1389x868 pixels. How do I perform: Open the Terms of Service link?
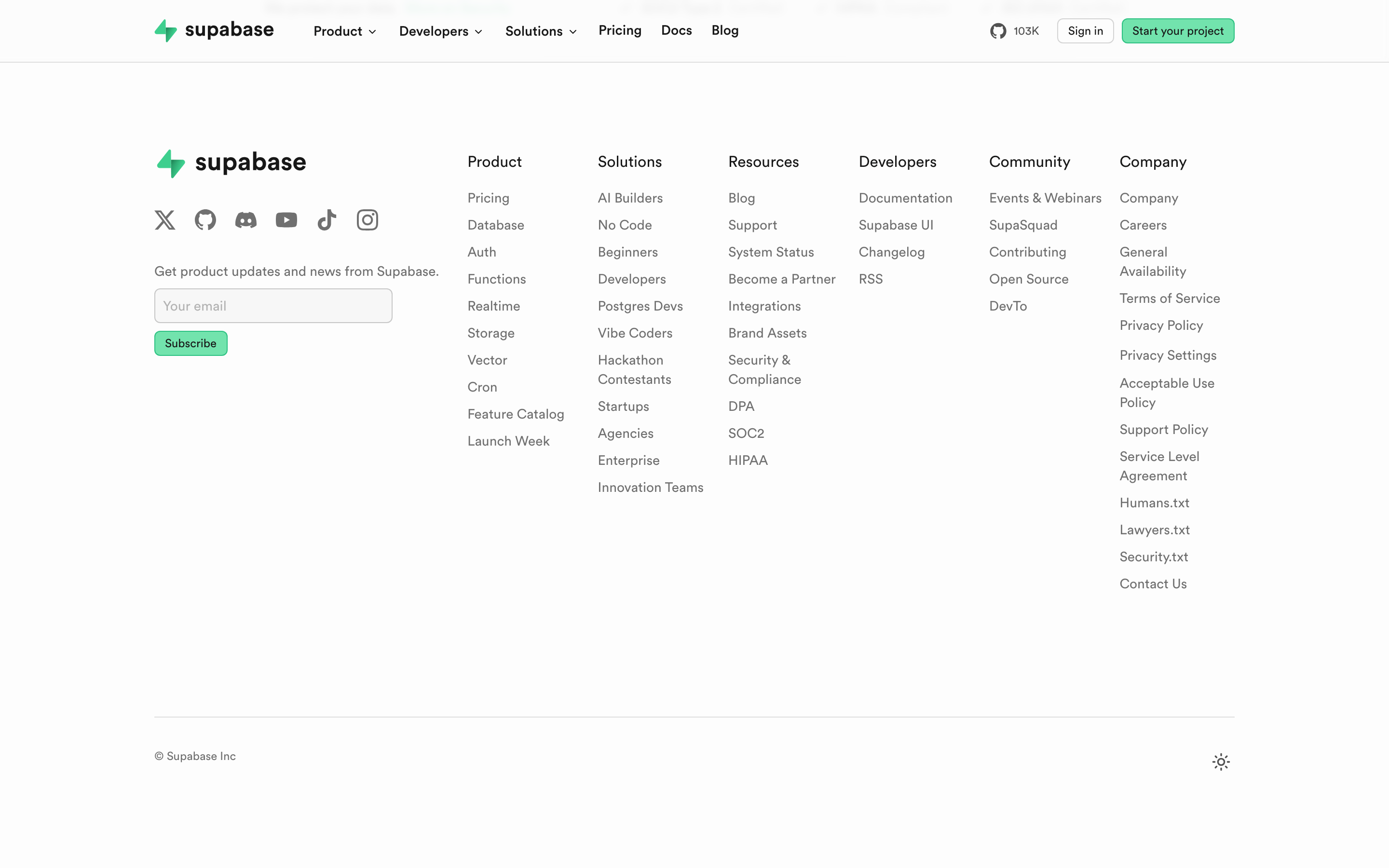click(1170, 298)
